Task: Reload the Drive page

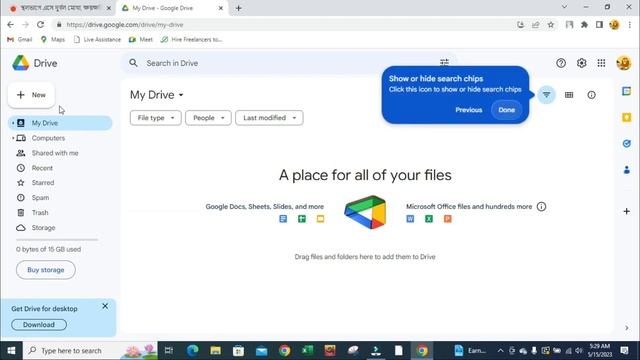Action: [x=40, y=24]
